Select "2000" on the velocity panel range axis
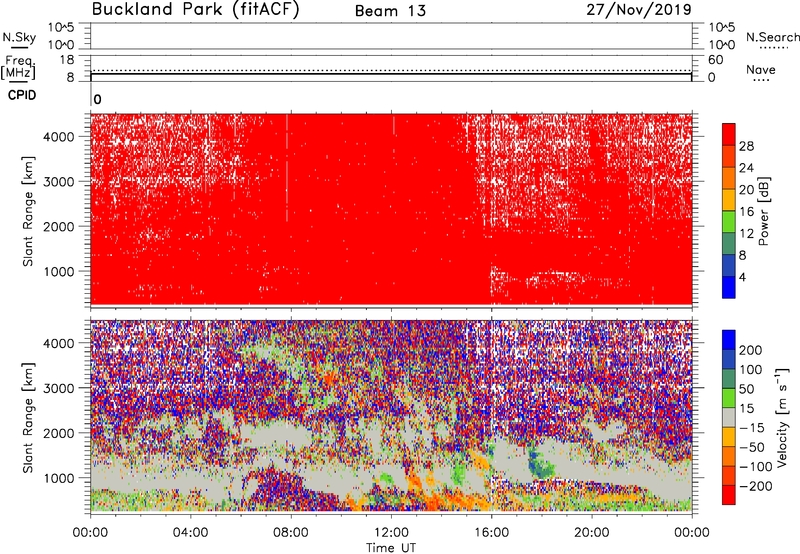 [59, 433]
